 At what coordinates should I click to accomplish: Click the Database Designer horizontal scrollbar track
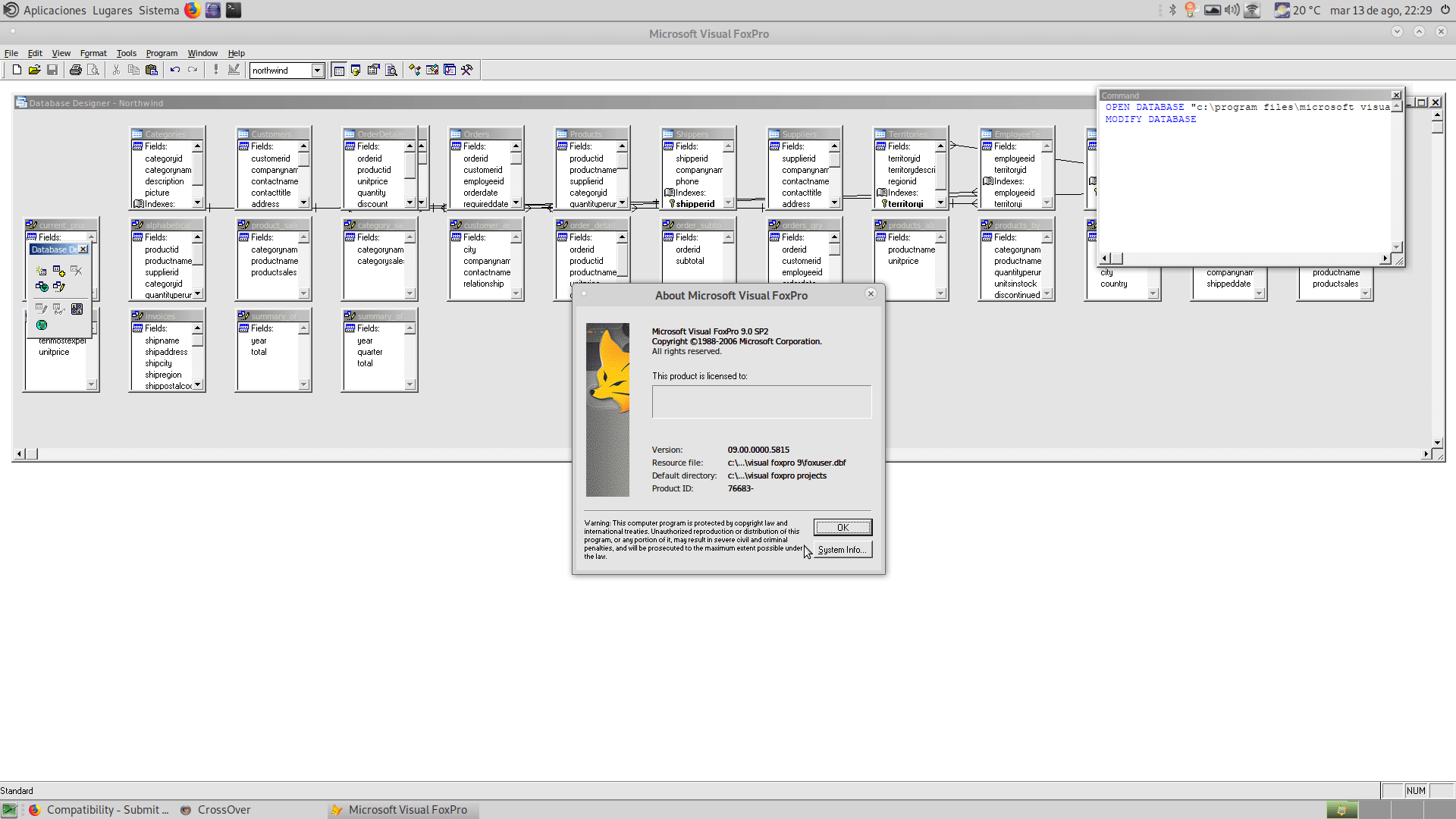click(x=303, y=453)
